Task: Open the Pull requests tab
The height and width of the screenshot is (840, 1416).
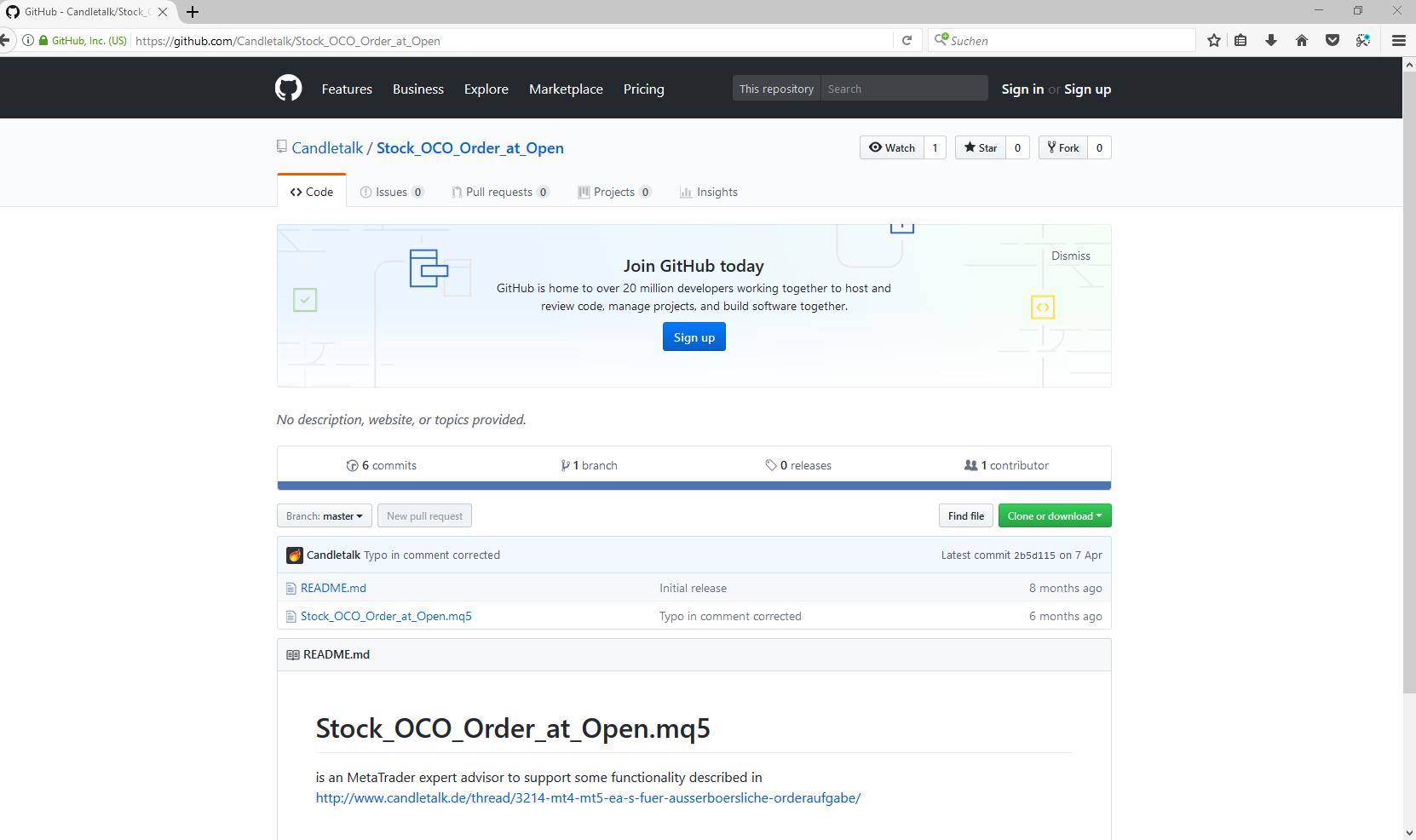Action: (499, 192)
